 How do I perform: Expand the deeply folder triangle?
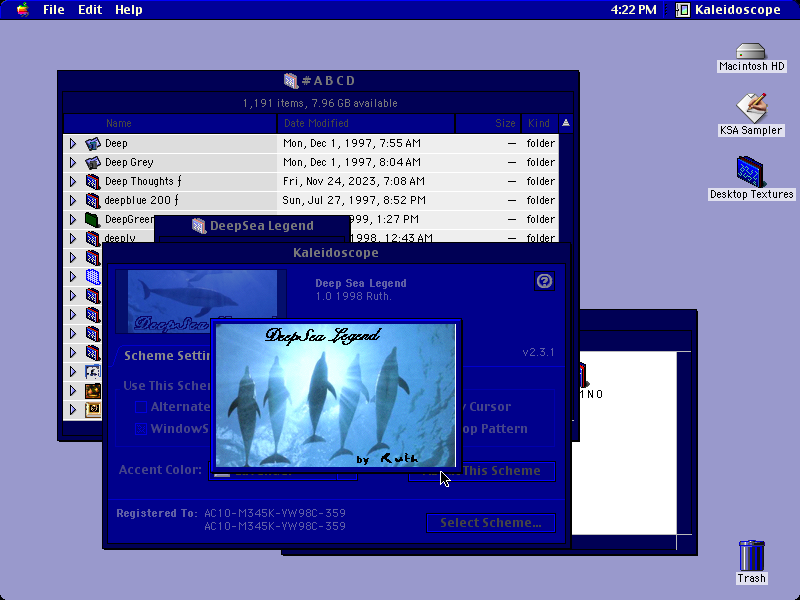(x=73, y=238)
